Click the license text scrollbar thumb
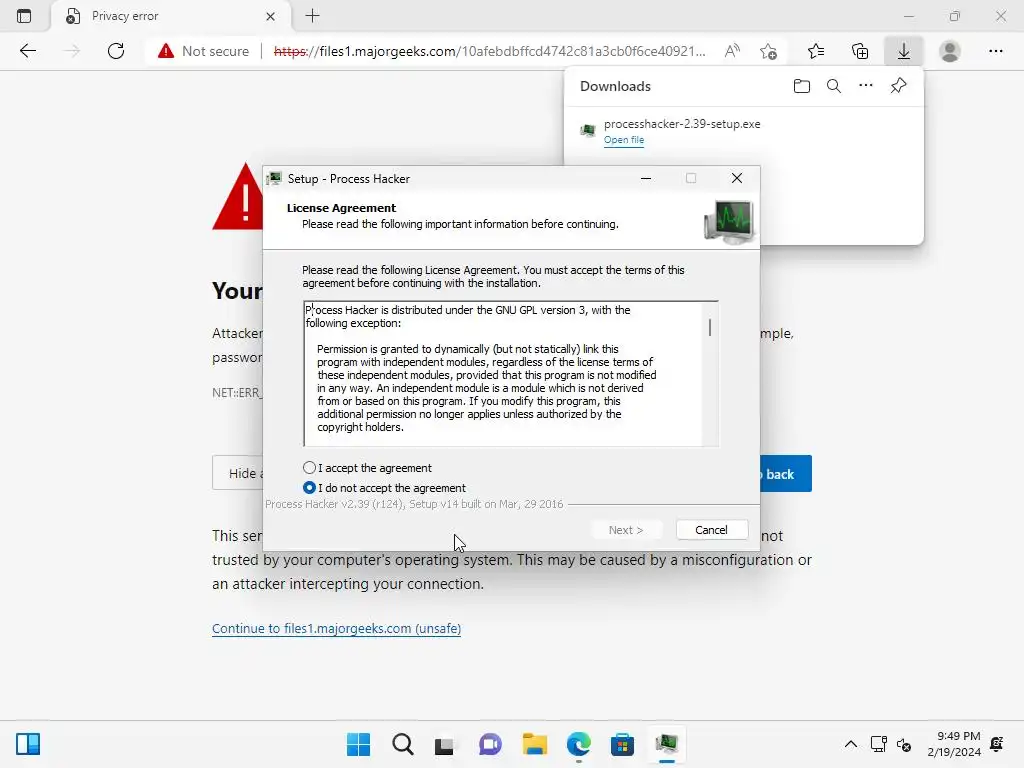Screen dimensions: 1024x768 tap(710, 327)
